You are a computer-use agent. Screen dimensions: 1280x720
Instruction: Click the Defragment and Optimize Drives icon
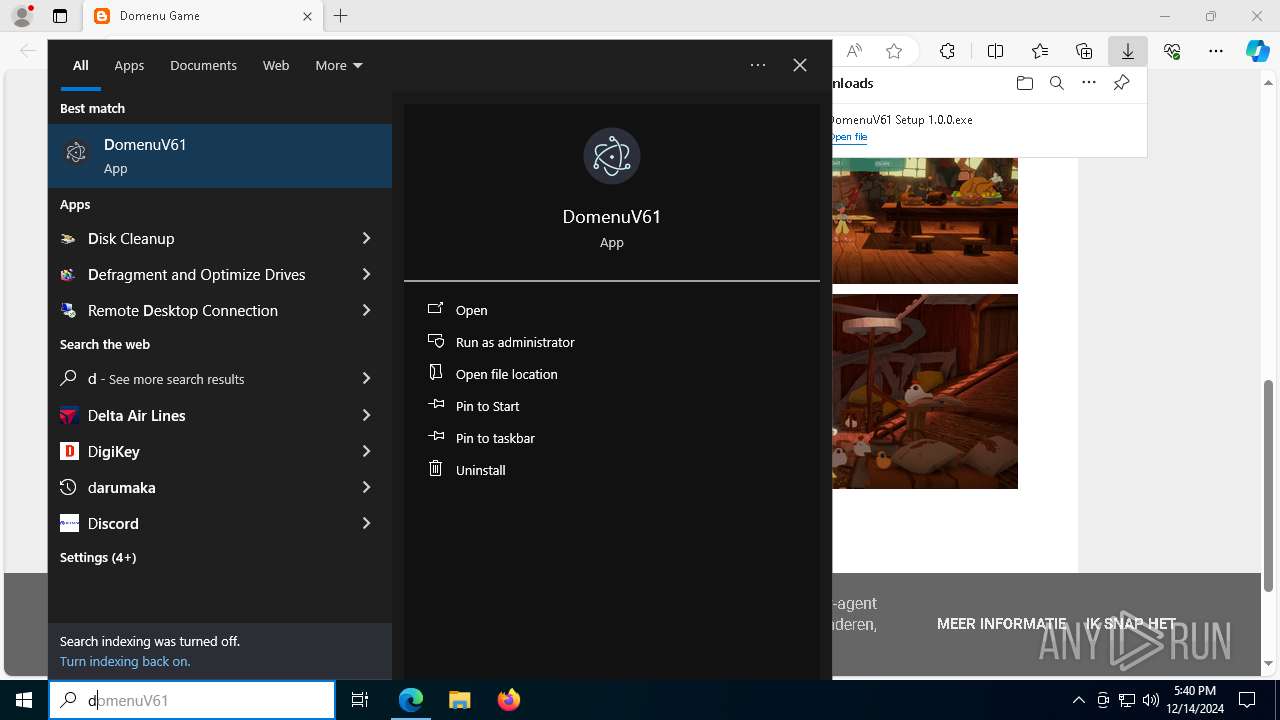(x=68, y=275)
